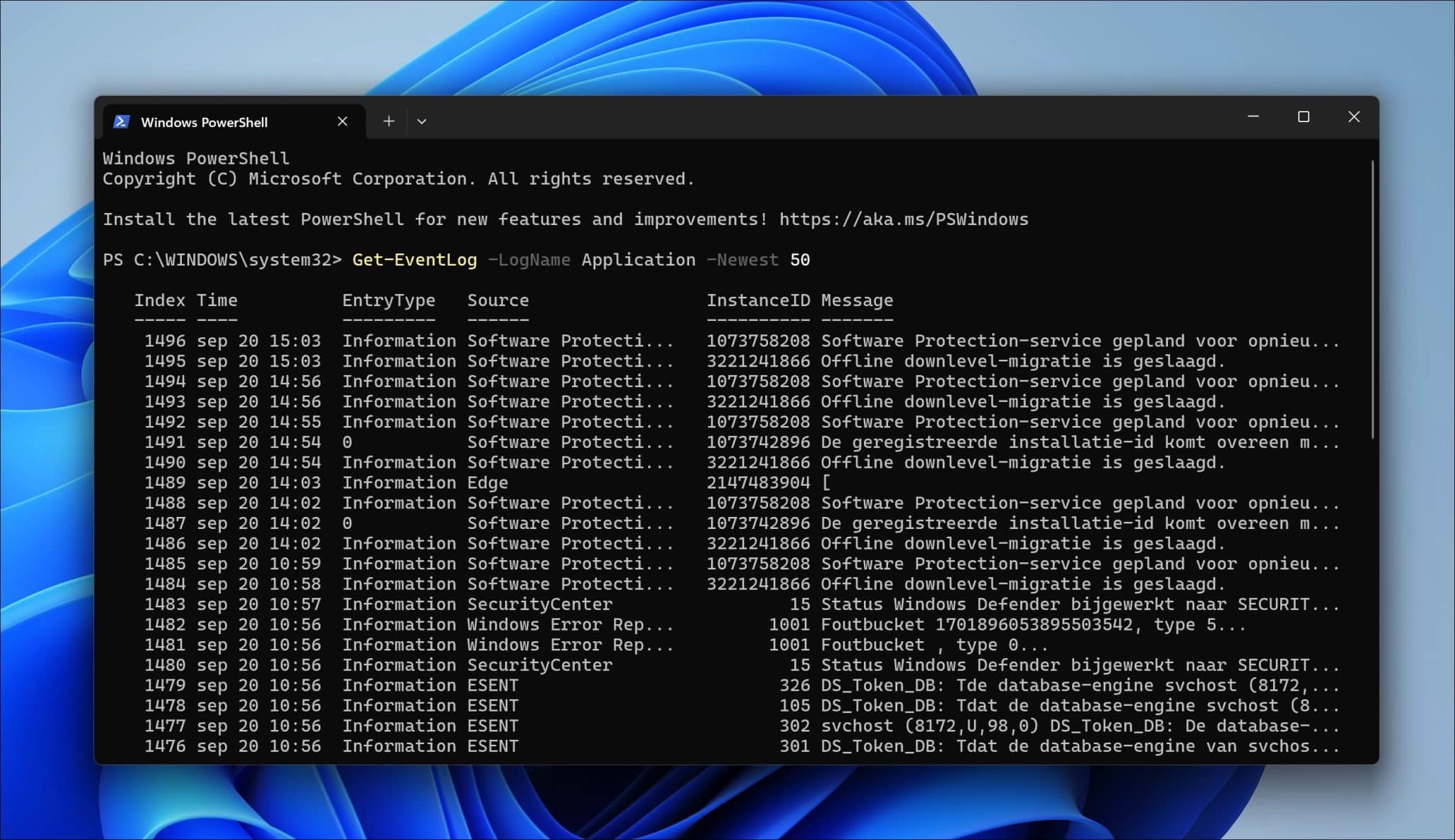
Task: Maximize the terminal window
Action: point(1303,116)
